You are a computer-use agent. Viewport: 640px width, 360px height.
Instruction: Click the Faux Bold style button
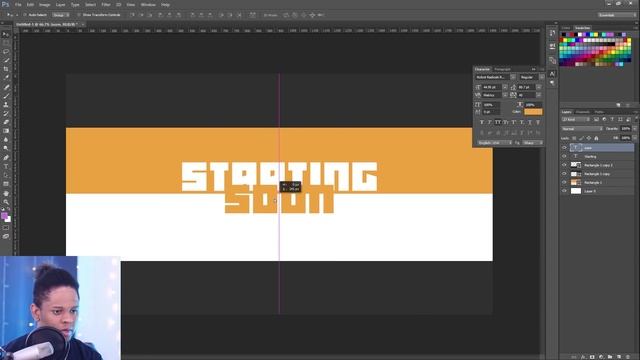(x=482, y=122)
